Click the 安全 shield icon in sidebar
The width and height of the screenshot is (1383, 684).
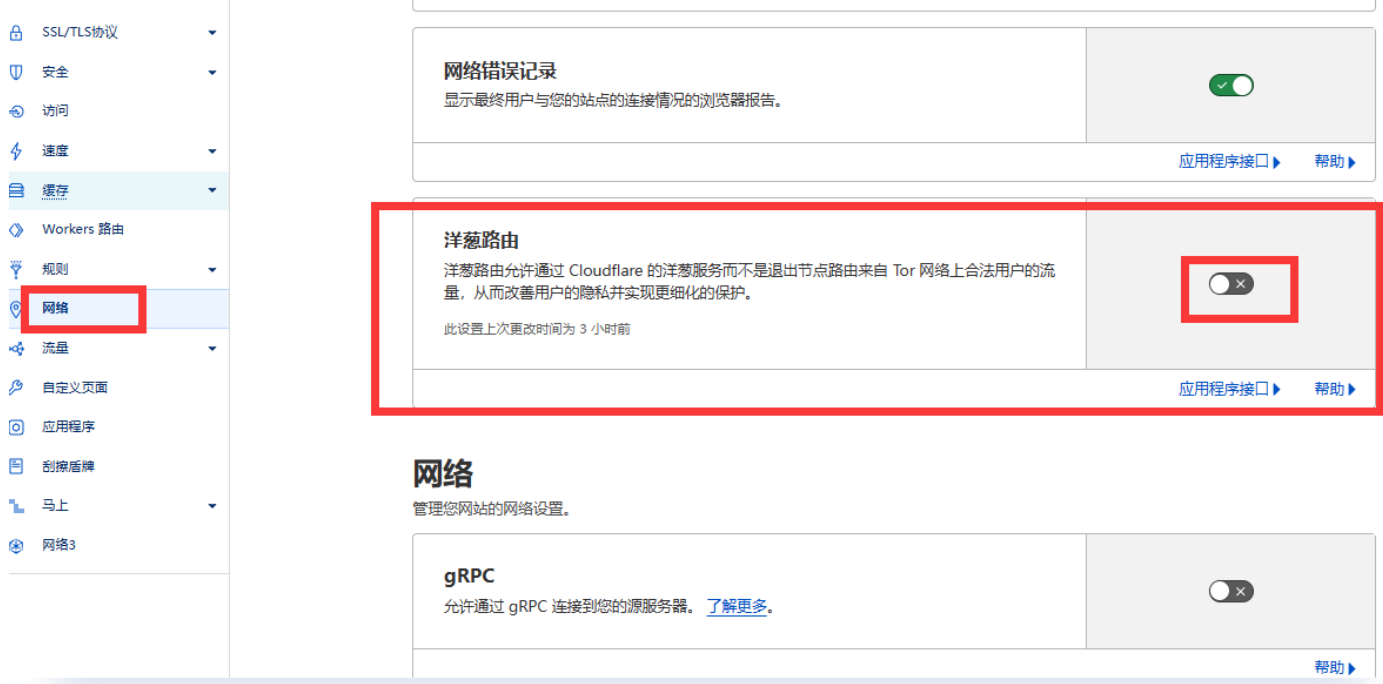16,72
